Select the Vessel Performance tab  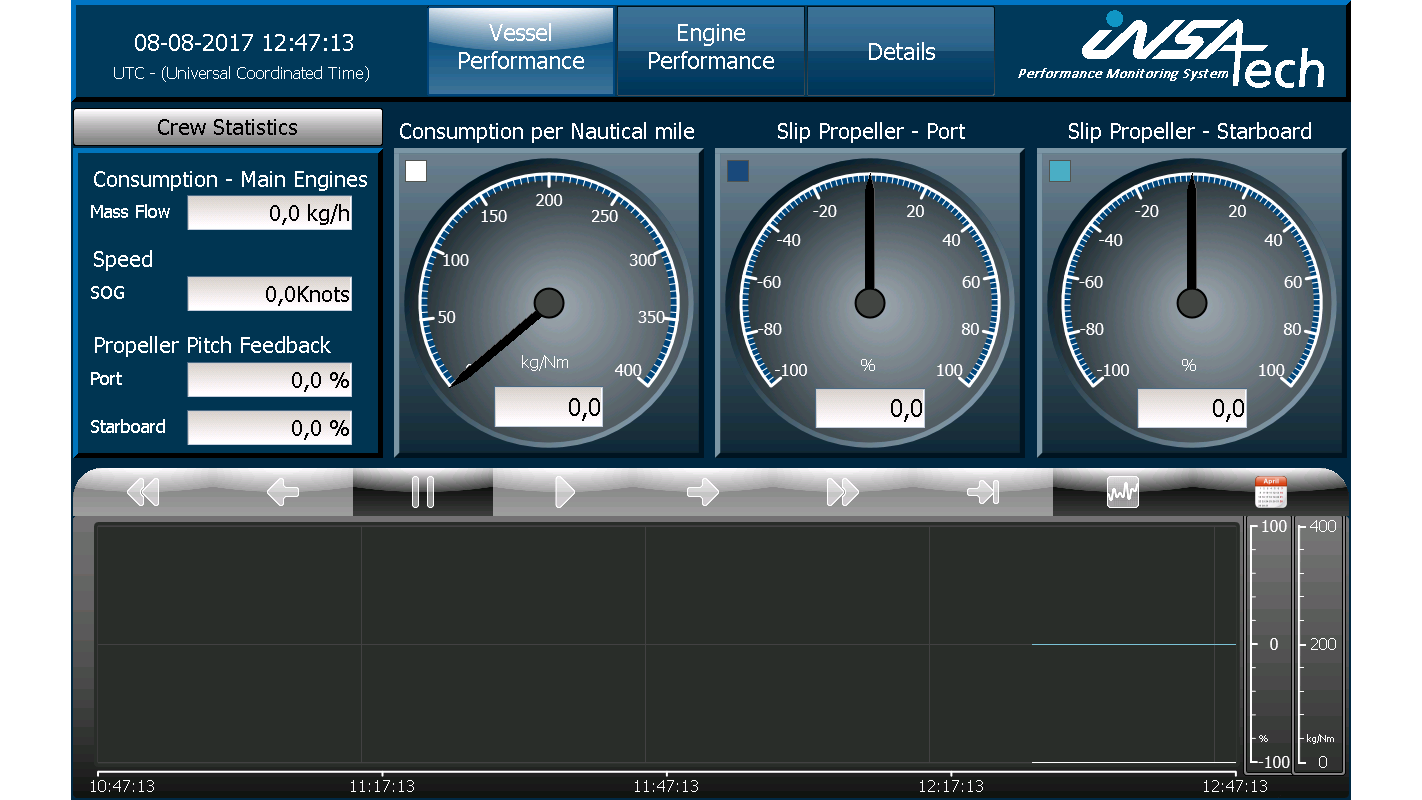520,48
